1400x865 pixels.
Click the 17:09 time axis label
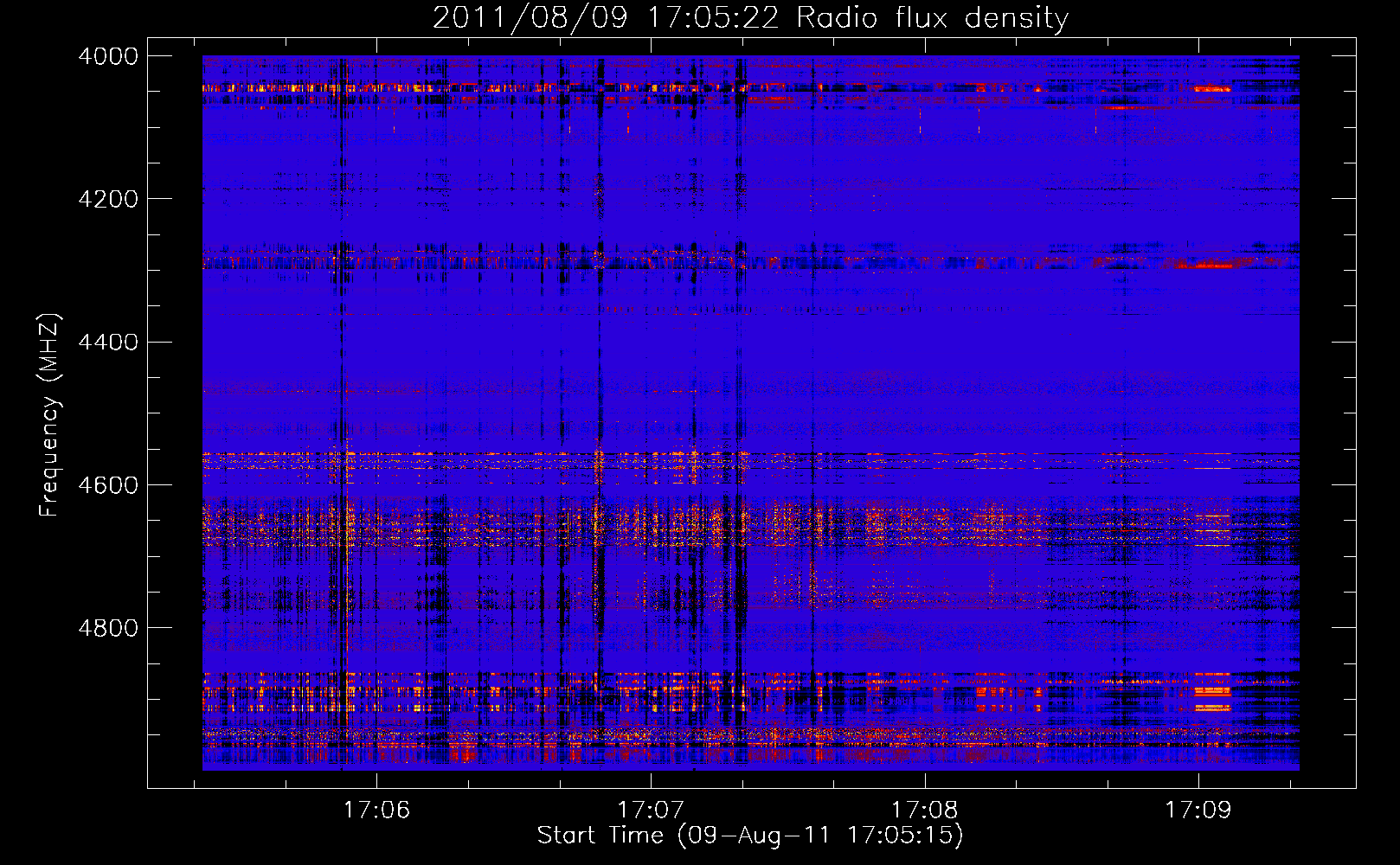click(x=1198, y=811)
